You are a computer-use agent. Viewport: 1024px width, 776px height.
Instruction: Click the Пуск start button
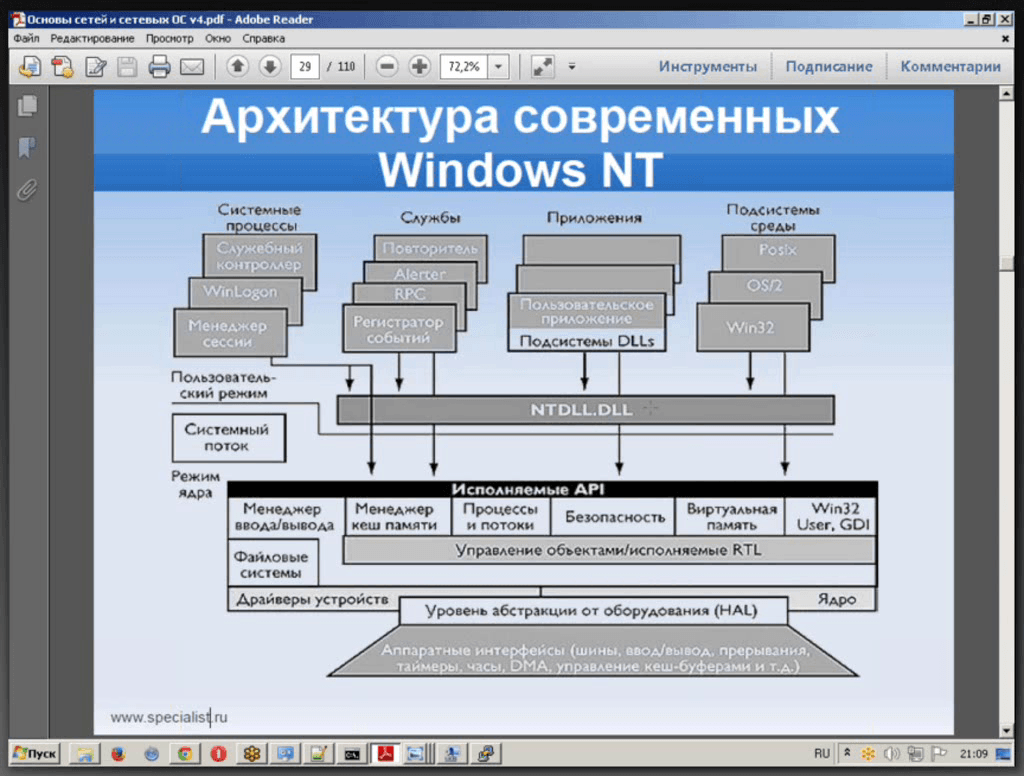[x=35, y=754]
